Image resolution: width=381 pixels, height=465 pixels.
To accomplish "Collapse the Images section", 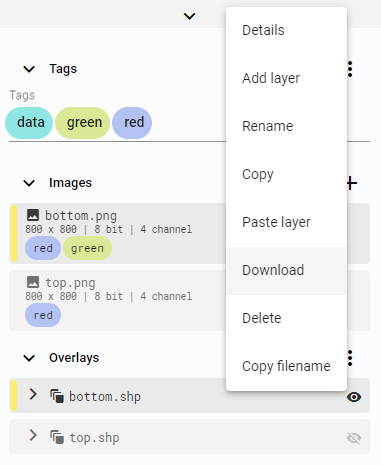I will tap(29, 183).
